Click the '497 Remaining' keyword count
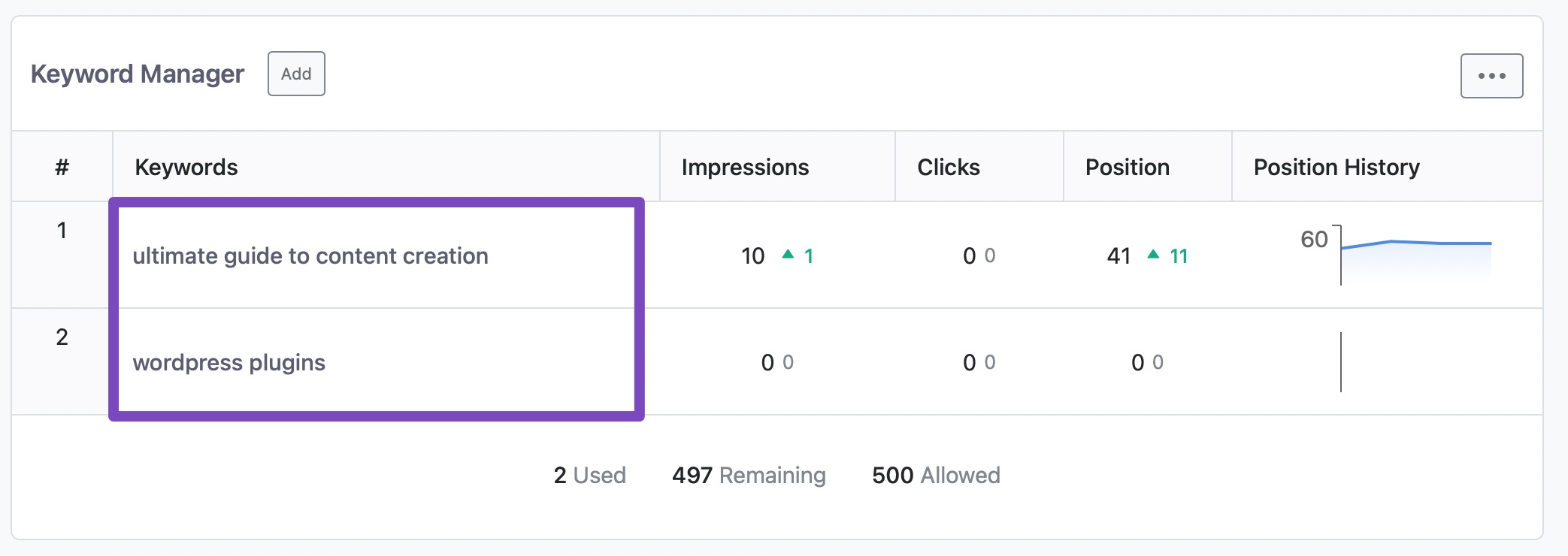This screenshot has width=1568, height=556. click(x=749, y=475)
